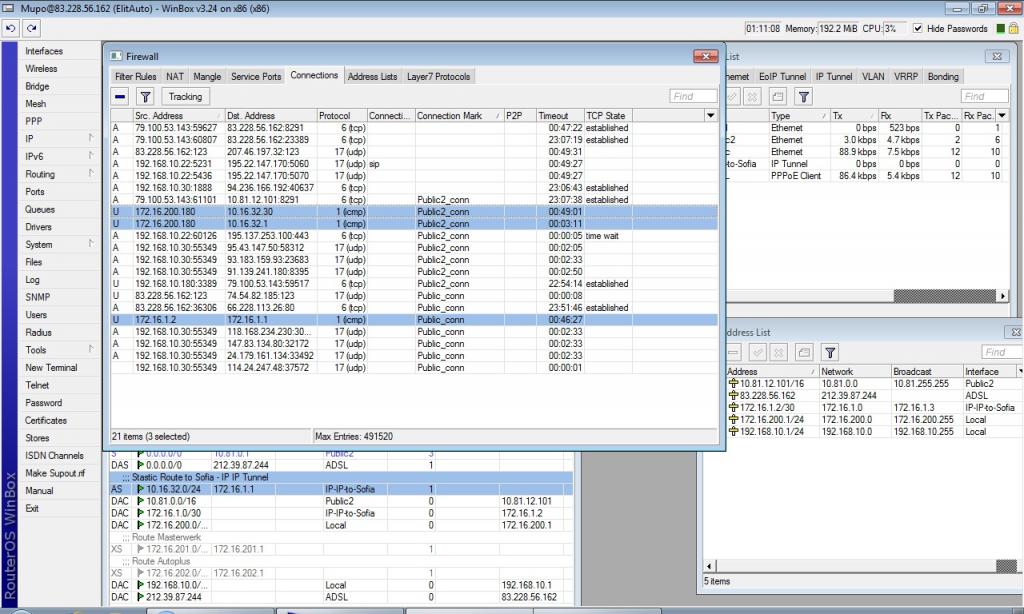The height and width of the screenshot is (614, 1024).
Task: Click the Redo arrow in the main toolbar
Action: (x=28, y=28)
